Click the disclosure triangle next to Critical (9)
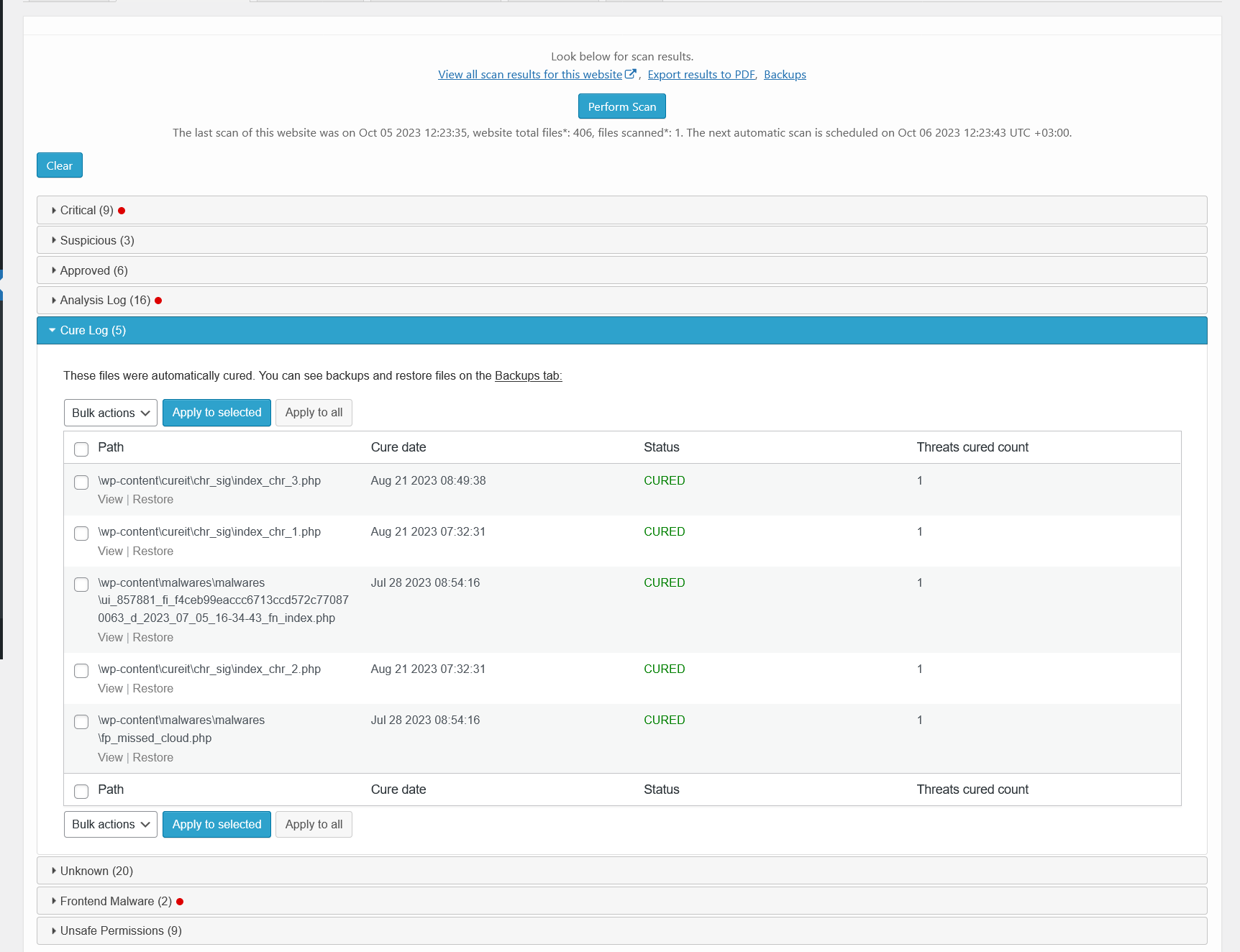 (54, 211)
